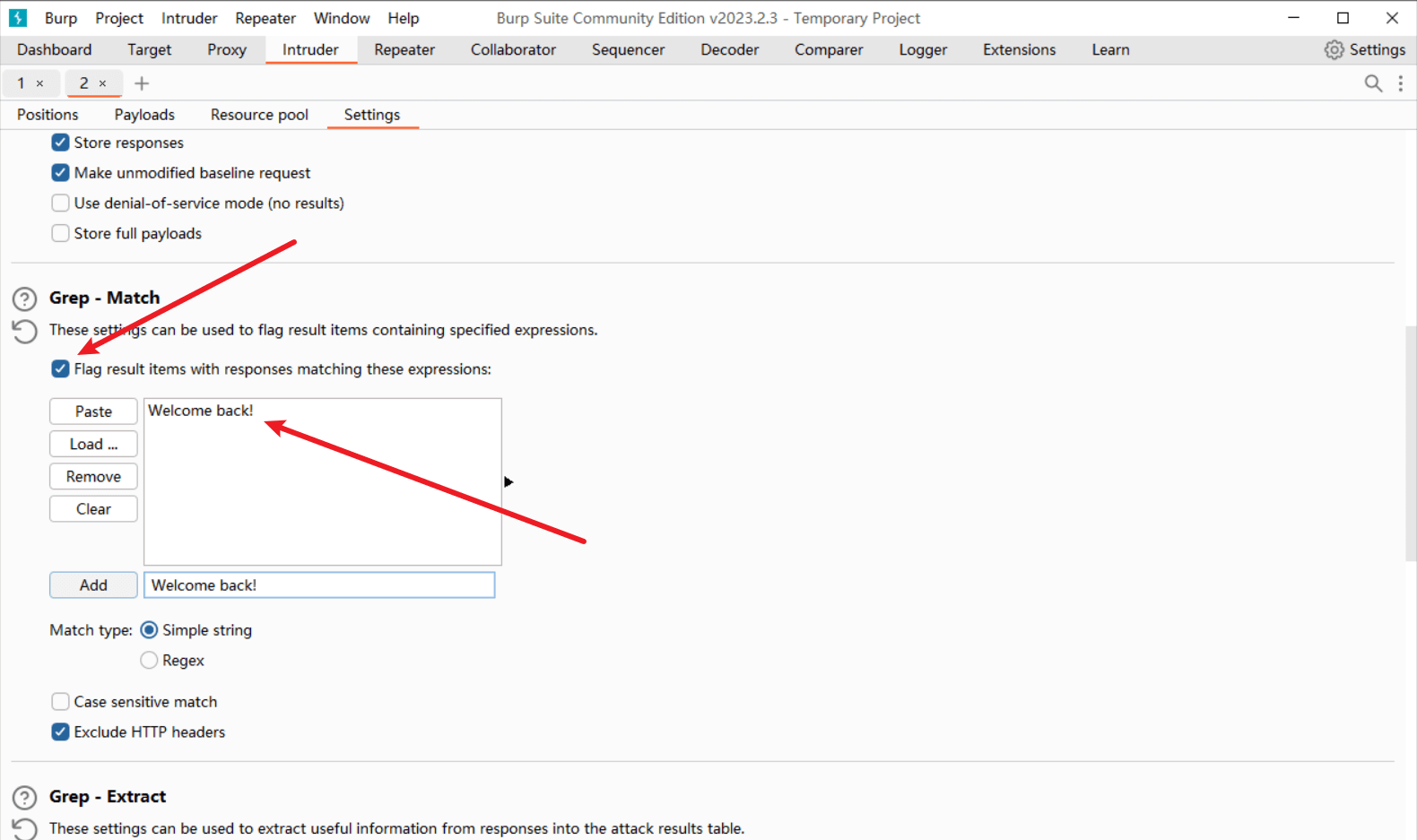Open Settings via the gear icon
The image size is (1417, 840).
point(1334,50)
